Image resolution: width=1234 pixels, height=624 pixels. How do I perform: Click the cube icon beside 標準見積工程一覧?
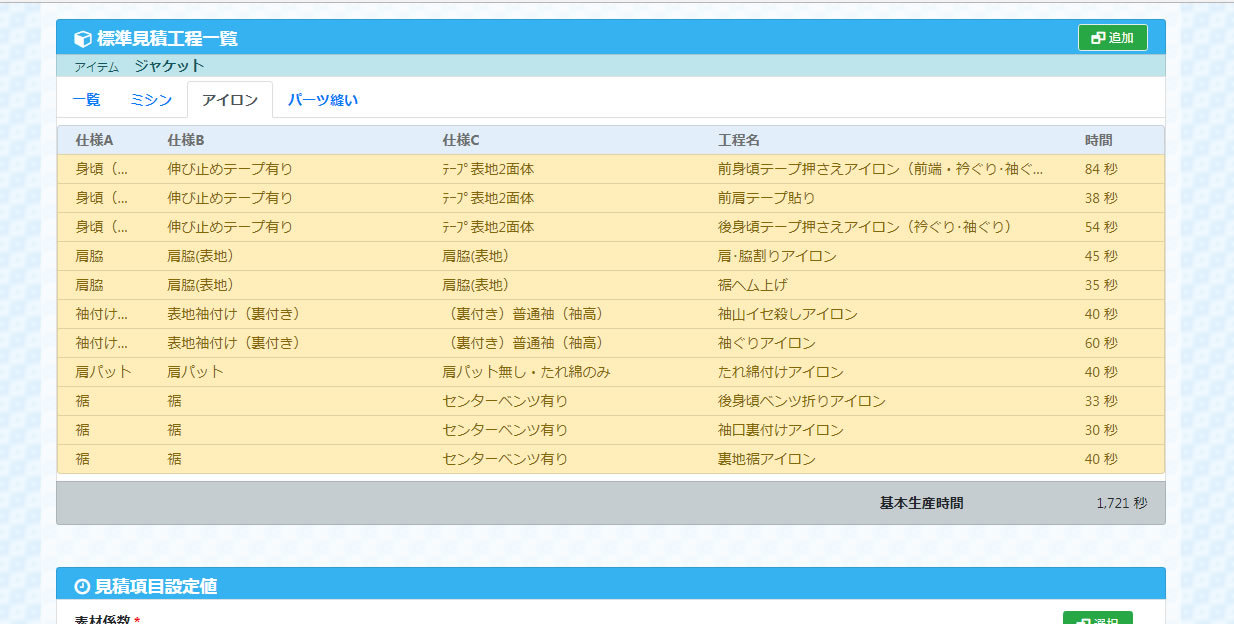83,39
